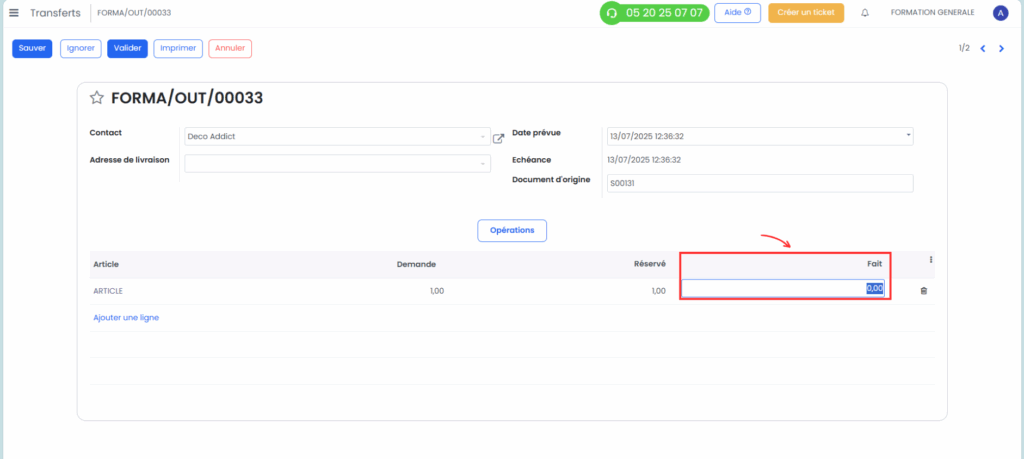This screenshot has width=1024, height=459.
Task: Click the Document d'origine field
Action: 760,183
